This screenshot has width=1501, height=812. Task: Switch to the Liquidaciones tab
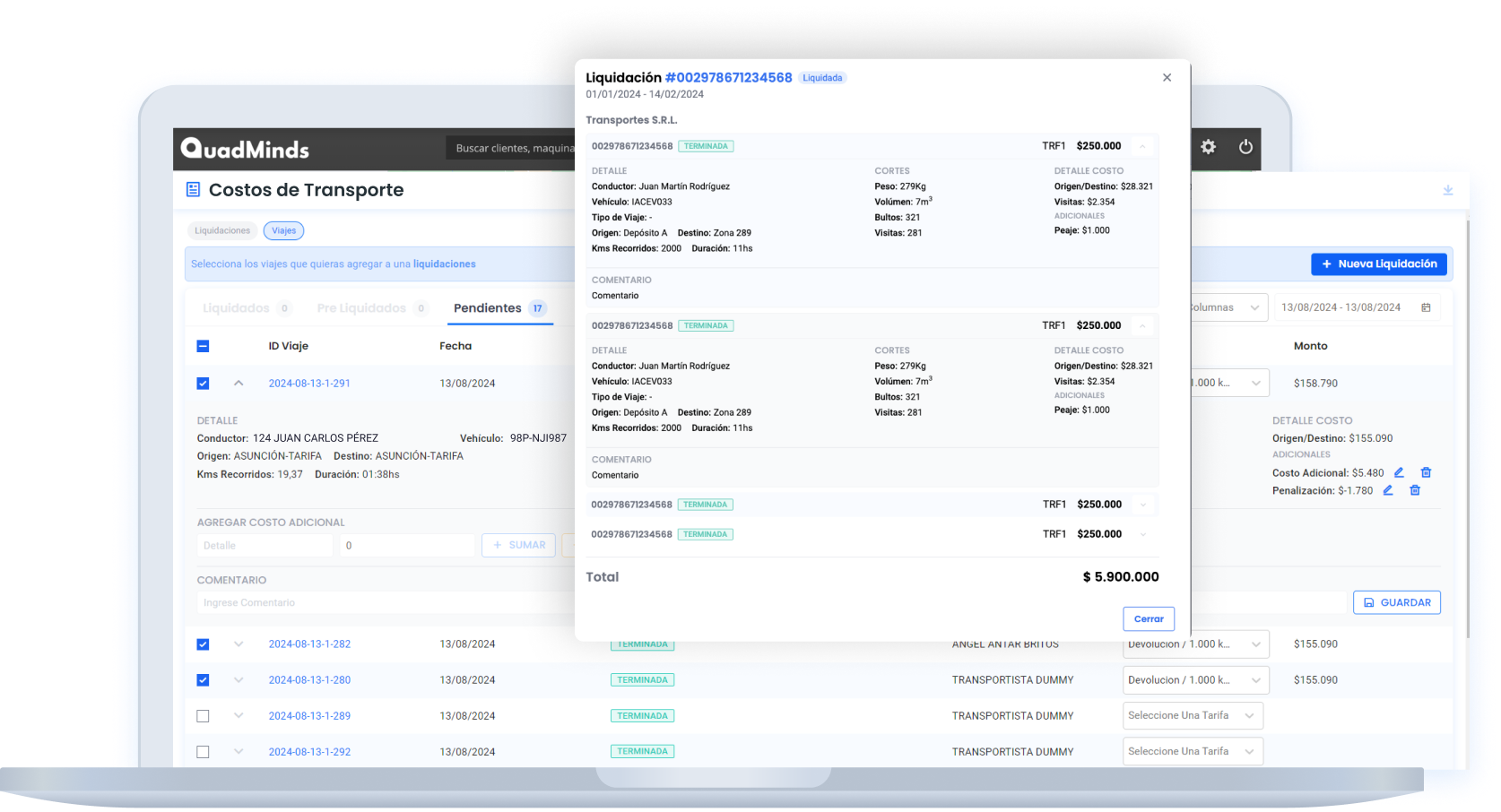[x=222, y=230]
